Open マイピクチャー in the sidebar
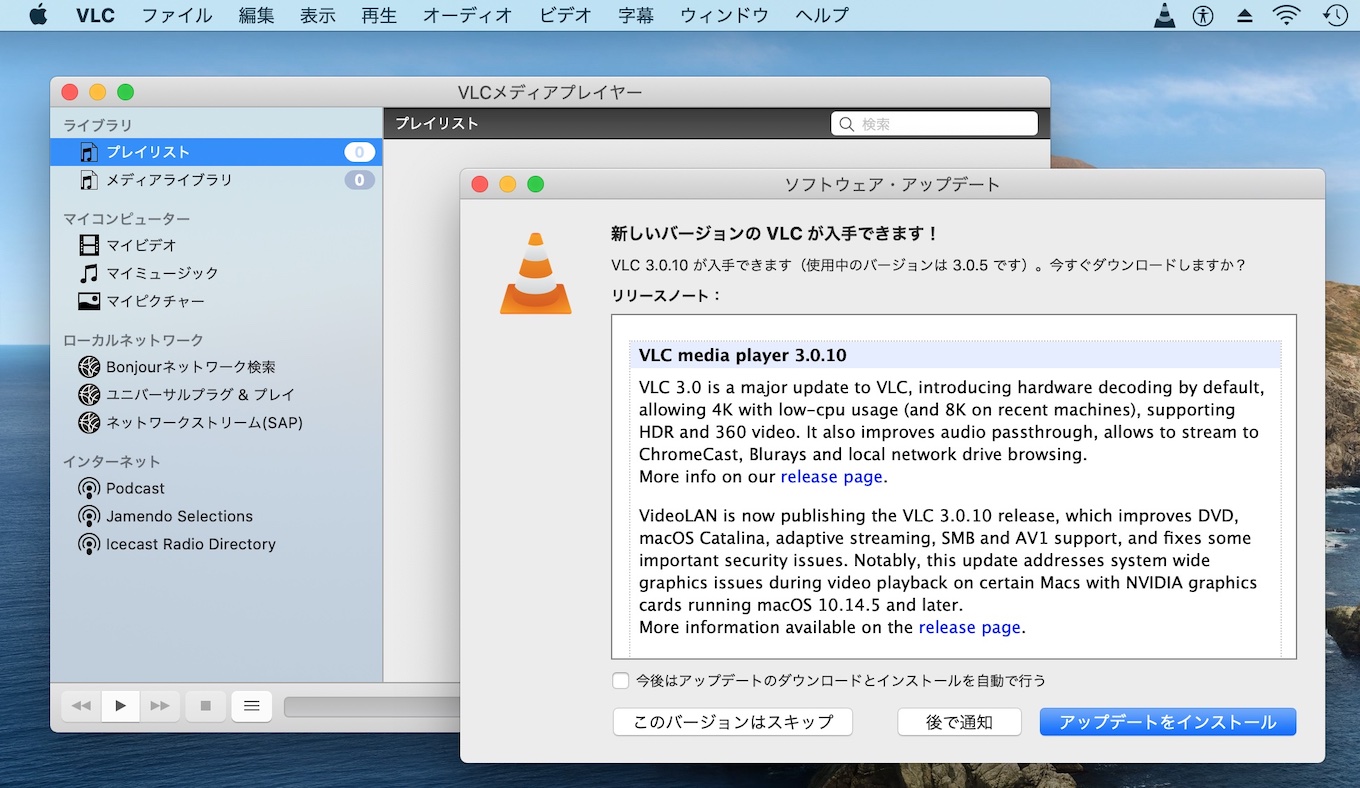The width and height of the screenshot is (1360, 788). click(216, 301)
